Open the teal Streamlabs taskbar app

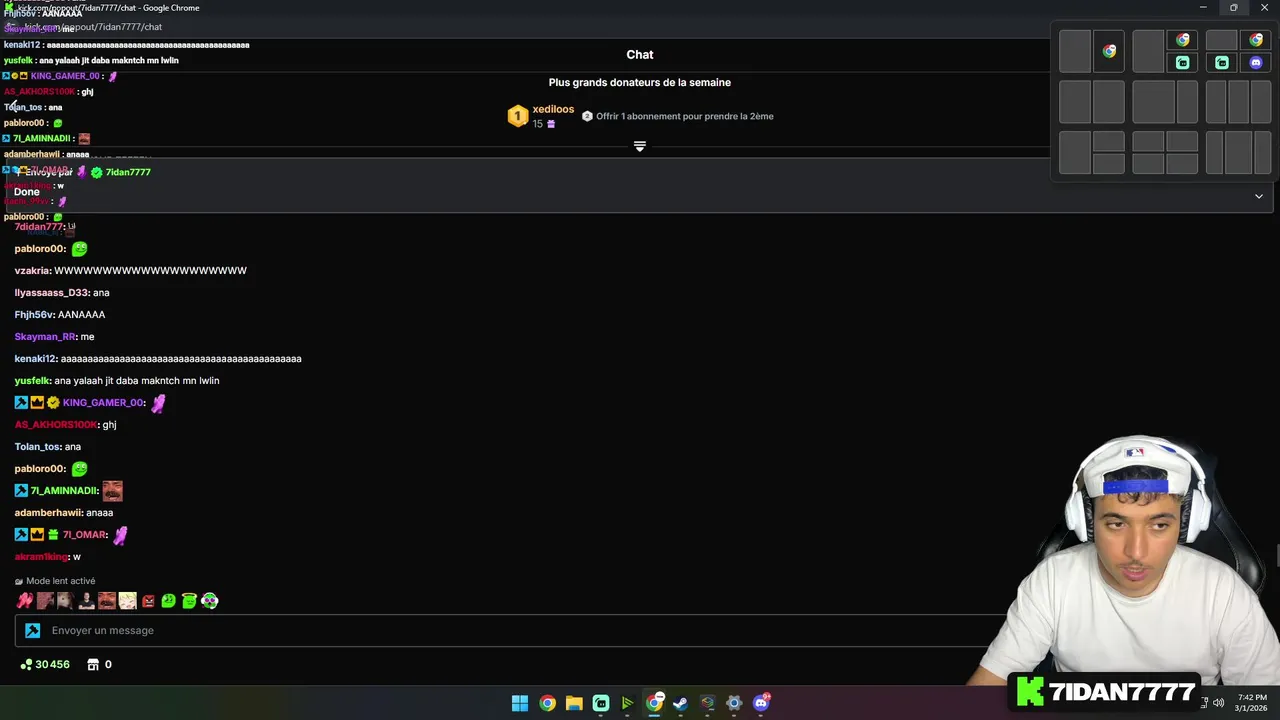[x=601, y=703]
